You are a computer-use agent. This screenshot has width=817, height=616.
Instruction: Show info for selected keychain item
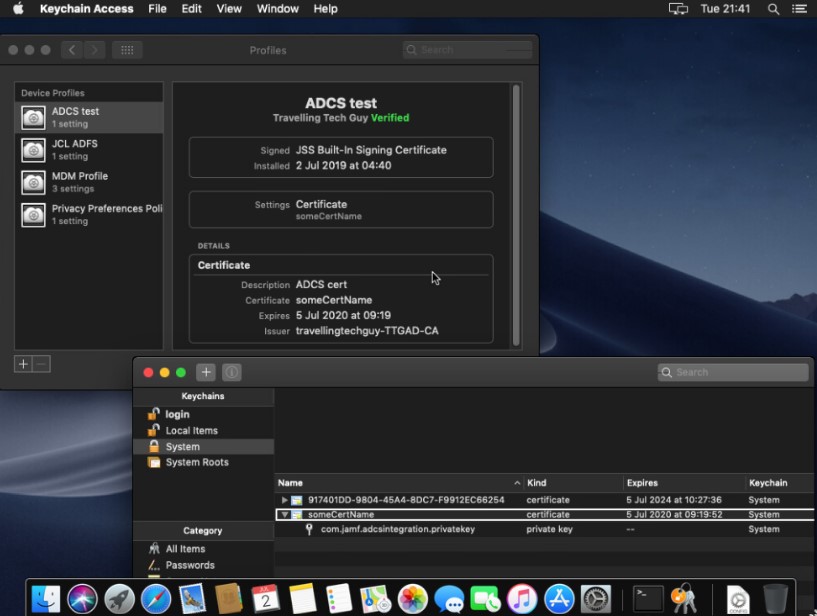coord(232,372)
